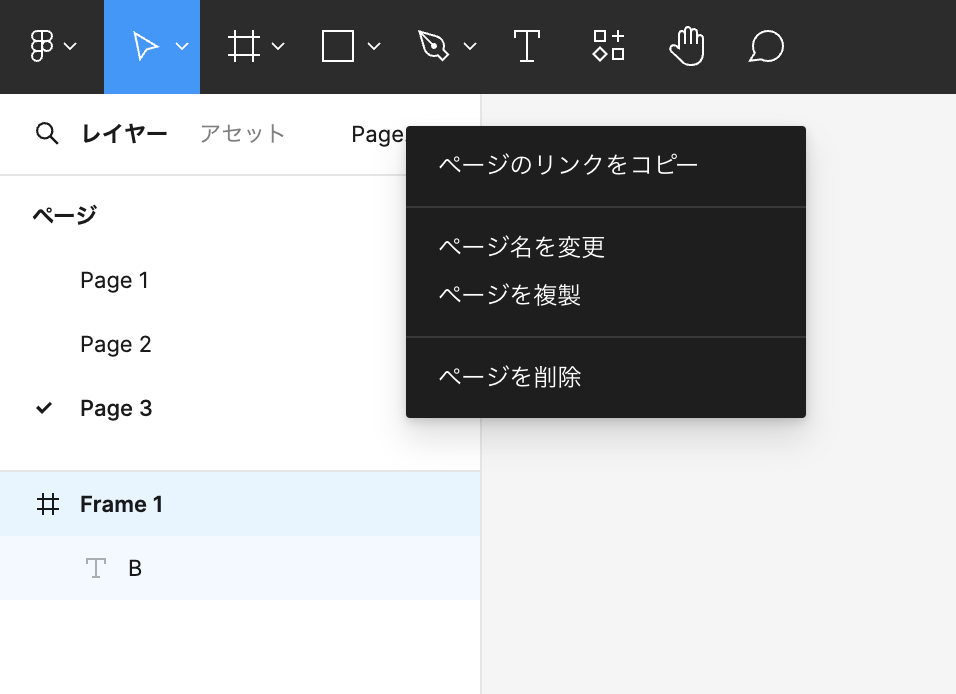The image size is (956, 694).
Task: Select the Pen tool
Action: point(434,46)
